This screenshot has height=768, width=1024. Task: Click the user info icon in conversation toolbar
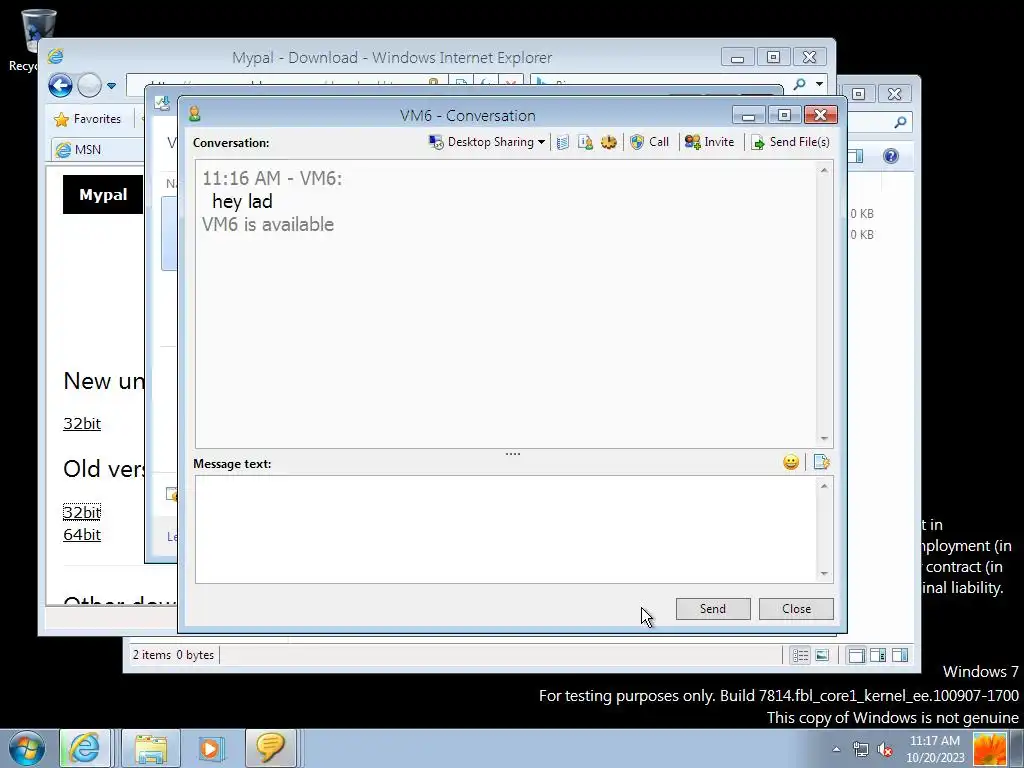585,142
